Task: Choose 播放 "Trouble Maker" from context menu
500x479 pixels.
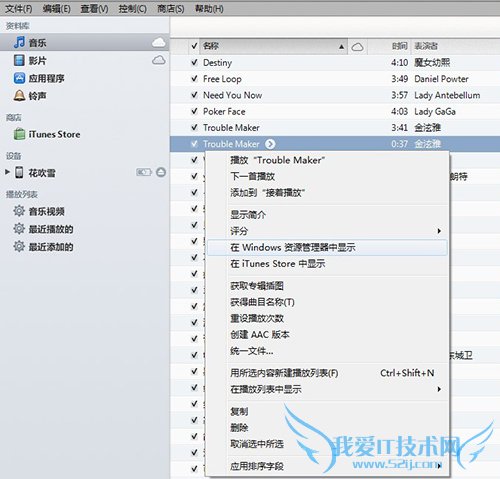Action: [x=327, y=160]
